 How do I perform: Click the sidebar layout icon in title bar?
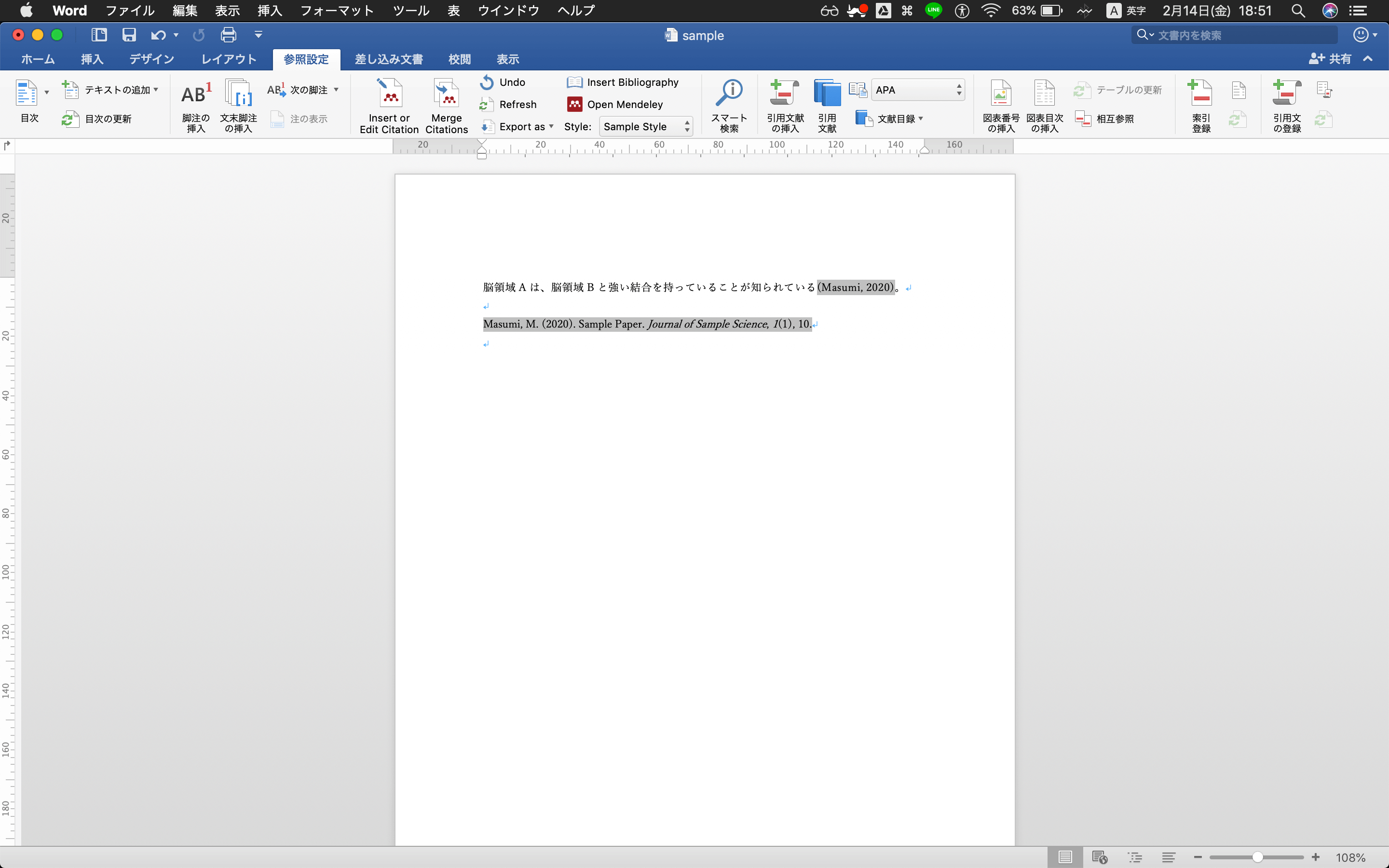[x=99, y=35]
